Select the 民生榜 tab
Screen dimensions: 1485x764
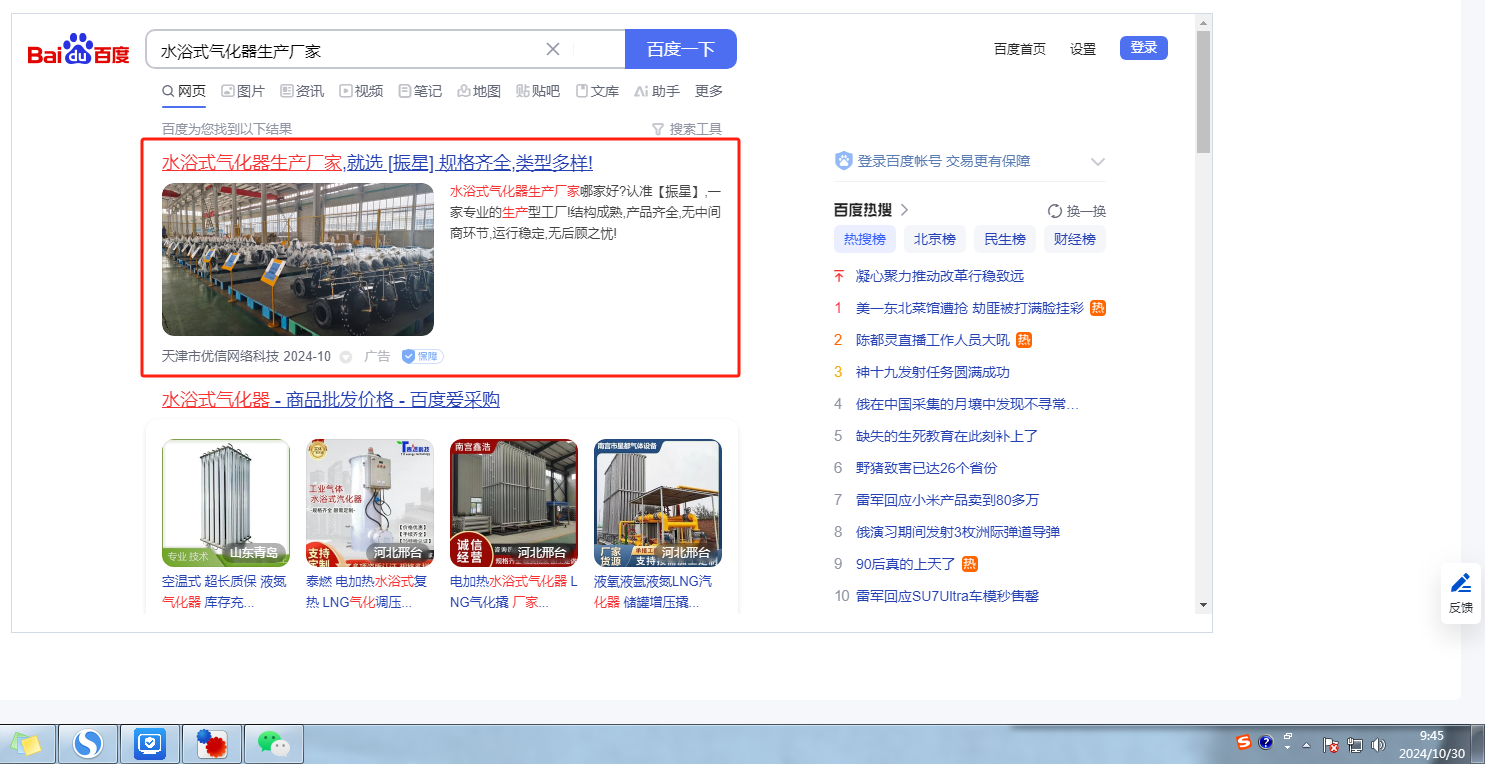click(x=1005, y=239)
